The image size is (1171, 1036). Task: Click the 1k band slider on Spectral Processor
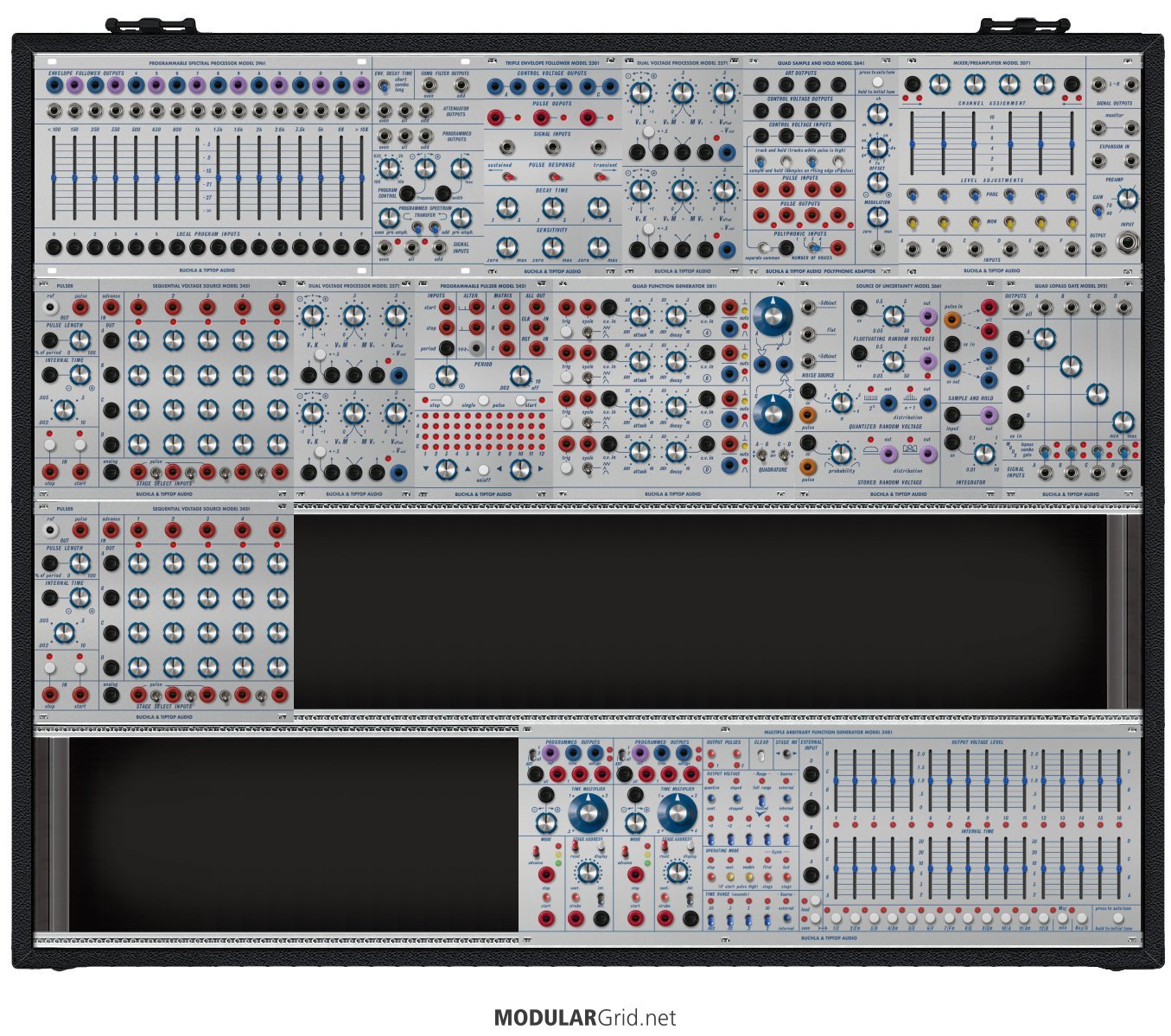click(198, 177)
